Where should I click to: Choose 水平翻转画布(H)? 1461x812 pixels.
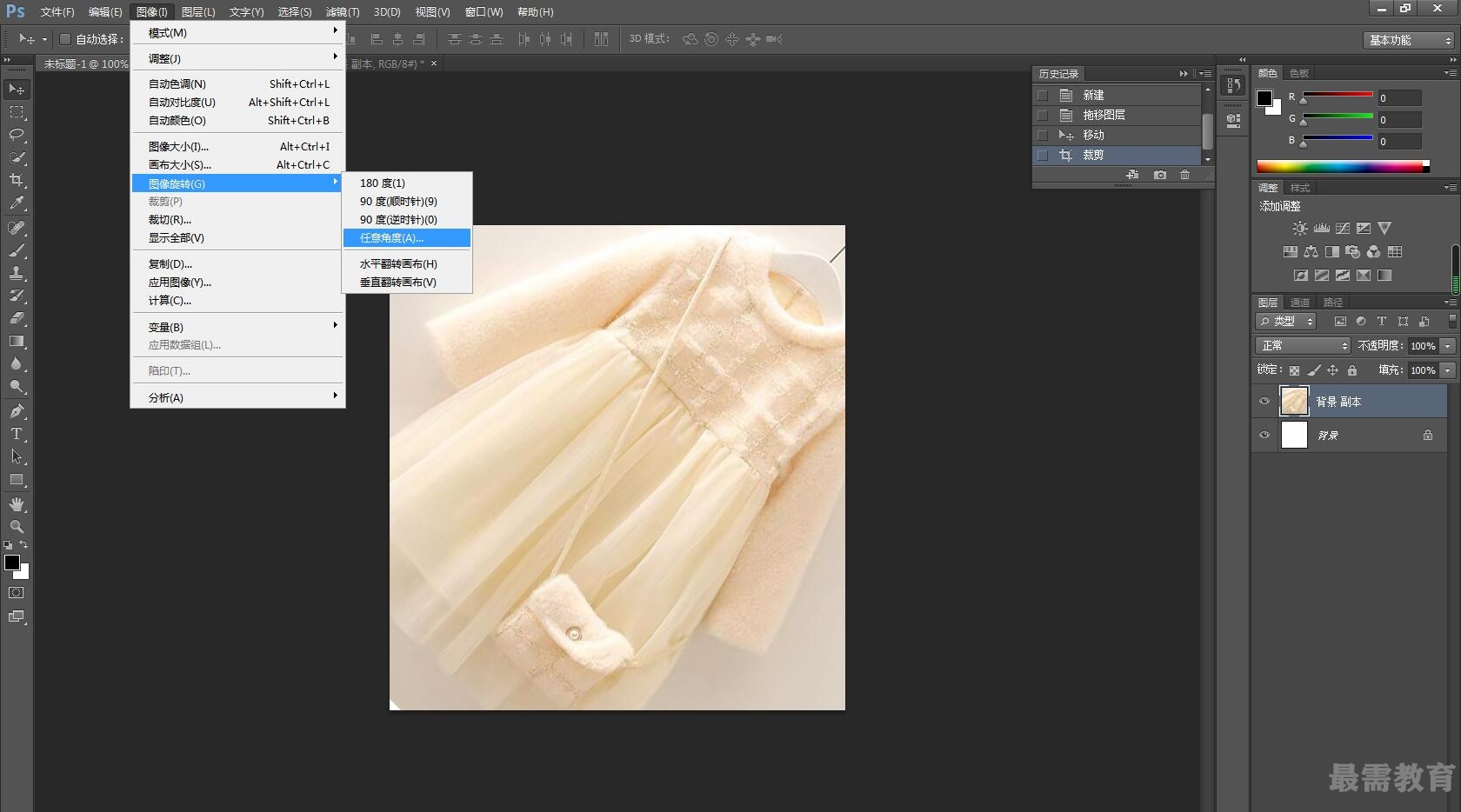(407, 264)
